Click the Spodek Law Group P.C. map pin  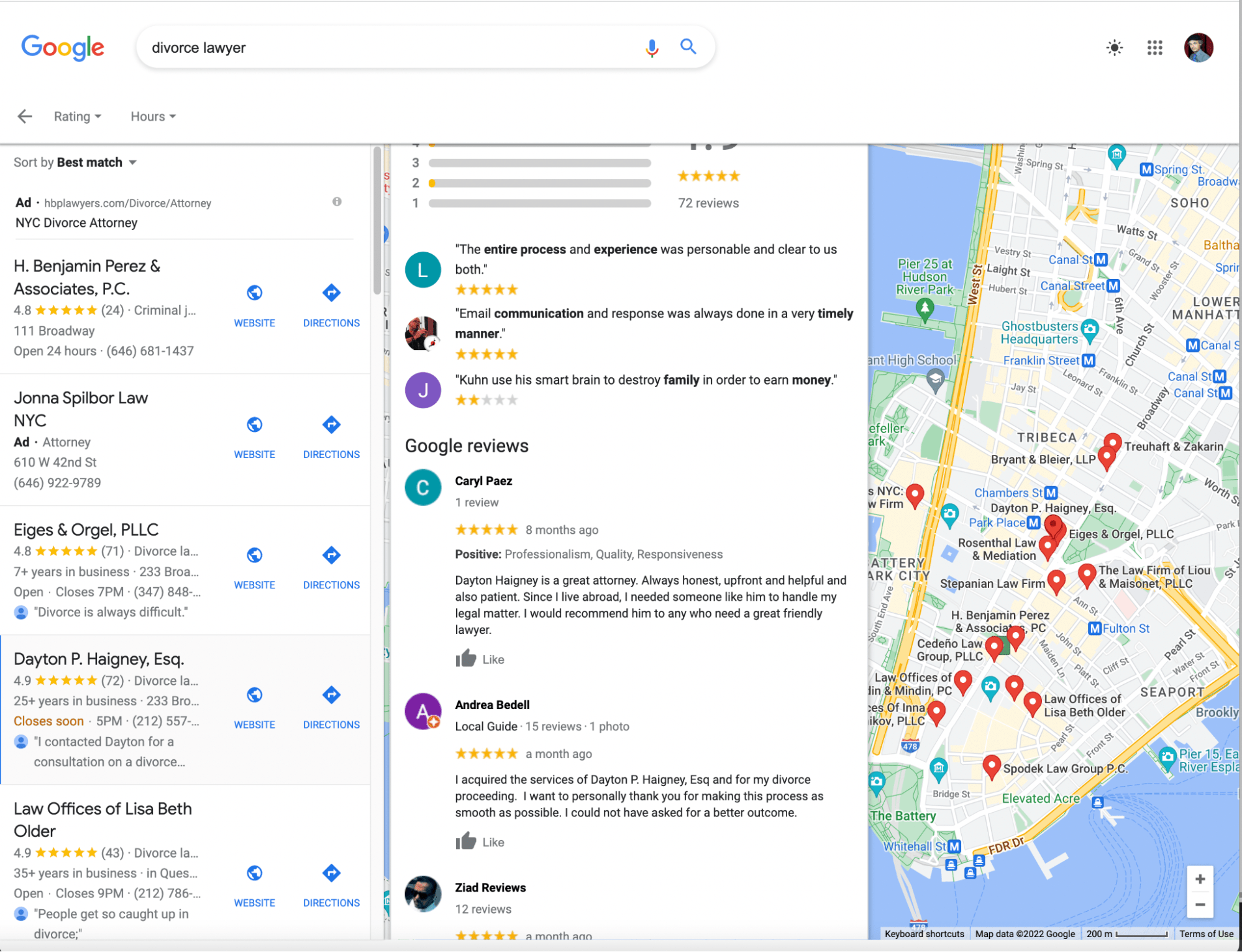point(992,766)
